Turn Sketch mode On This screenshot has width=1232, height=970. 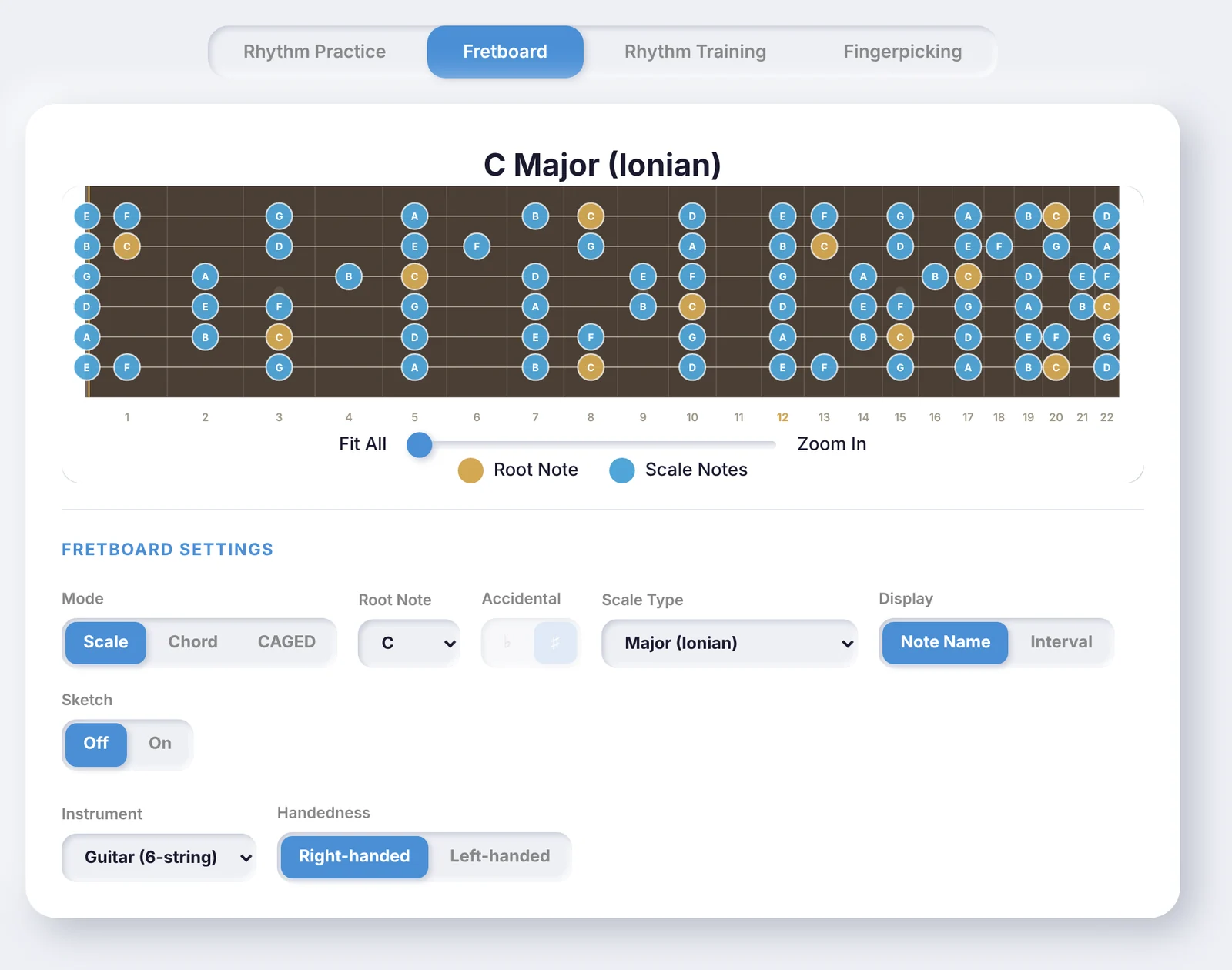coord(160,744)
